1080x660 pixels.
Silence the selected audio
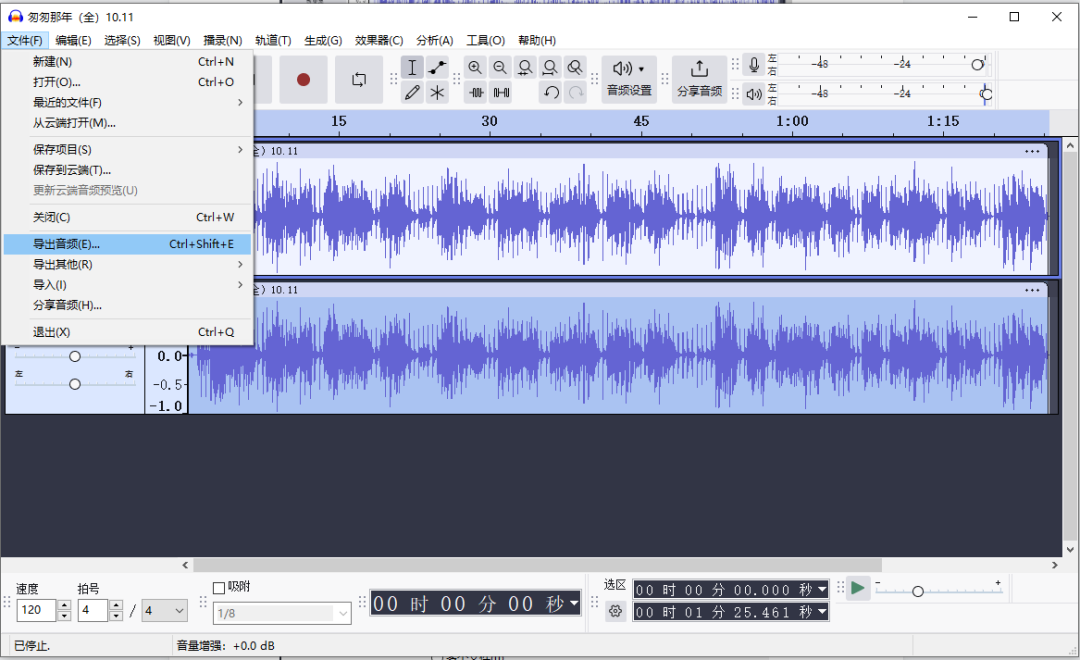point(501,92)
